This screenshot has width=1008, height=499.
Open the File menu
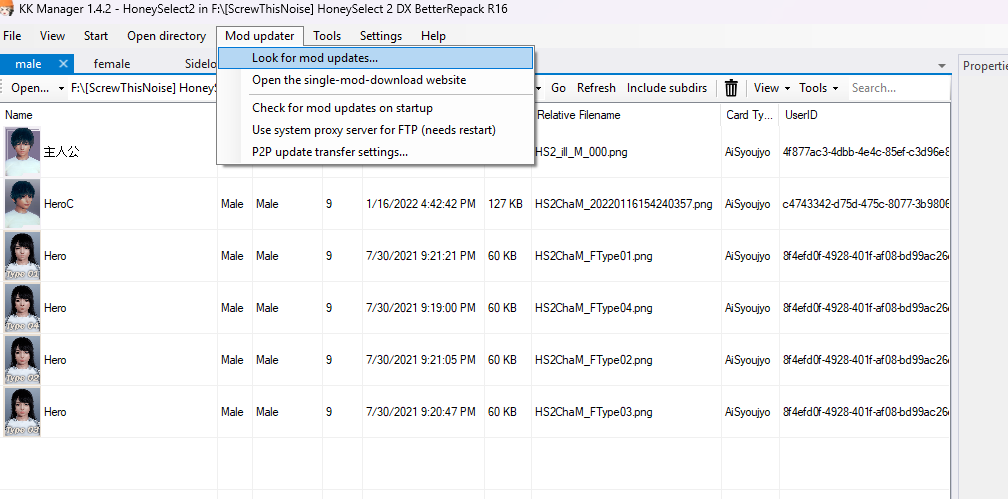[x=12, y=36]
